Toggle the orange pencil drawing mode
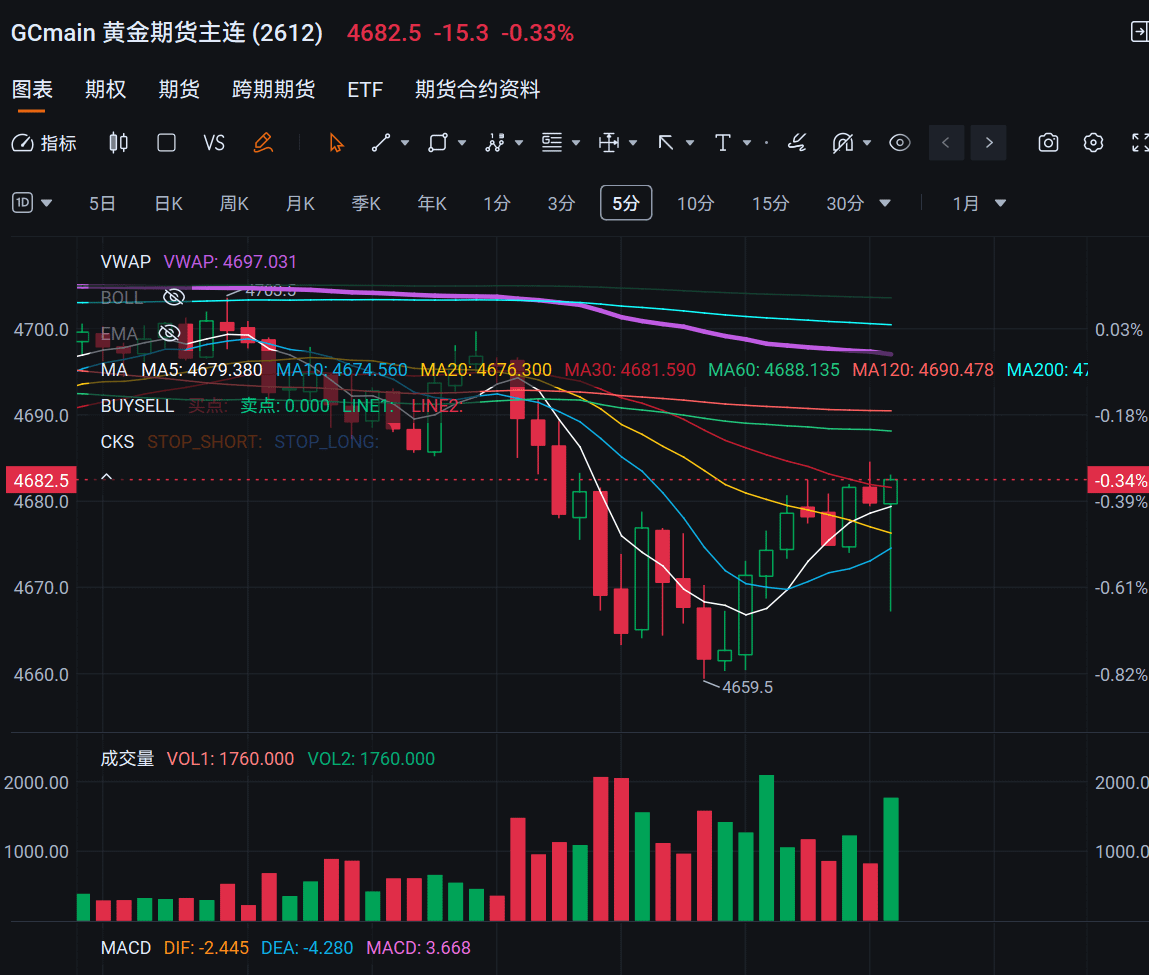The height and width of the screenshot is (975, 1149). pos(263,143)
